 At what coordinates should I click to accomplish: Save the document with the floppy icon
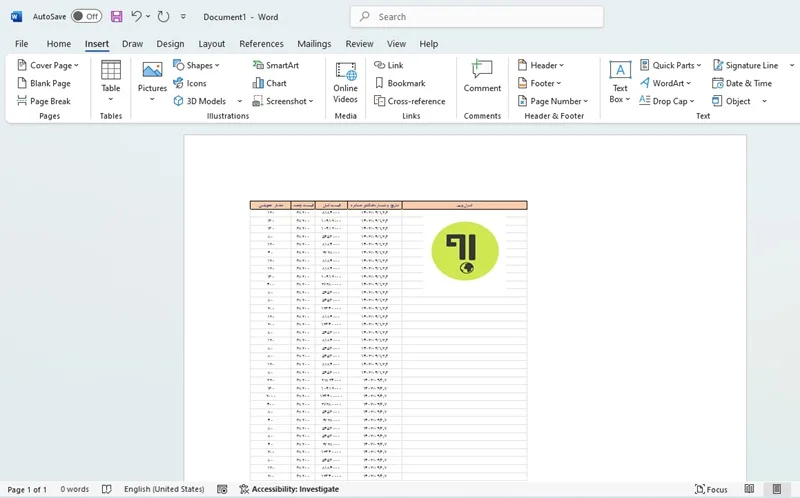pos(116,16)
